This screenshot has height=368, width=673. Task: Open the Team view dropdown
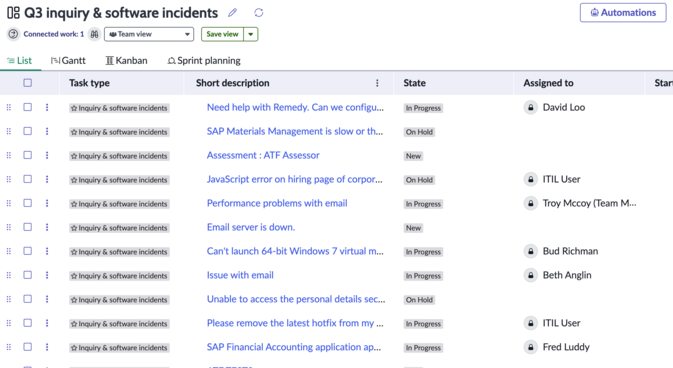(149, 34)
